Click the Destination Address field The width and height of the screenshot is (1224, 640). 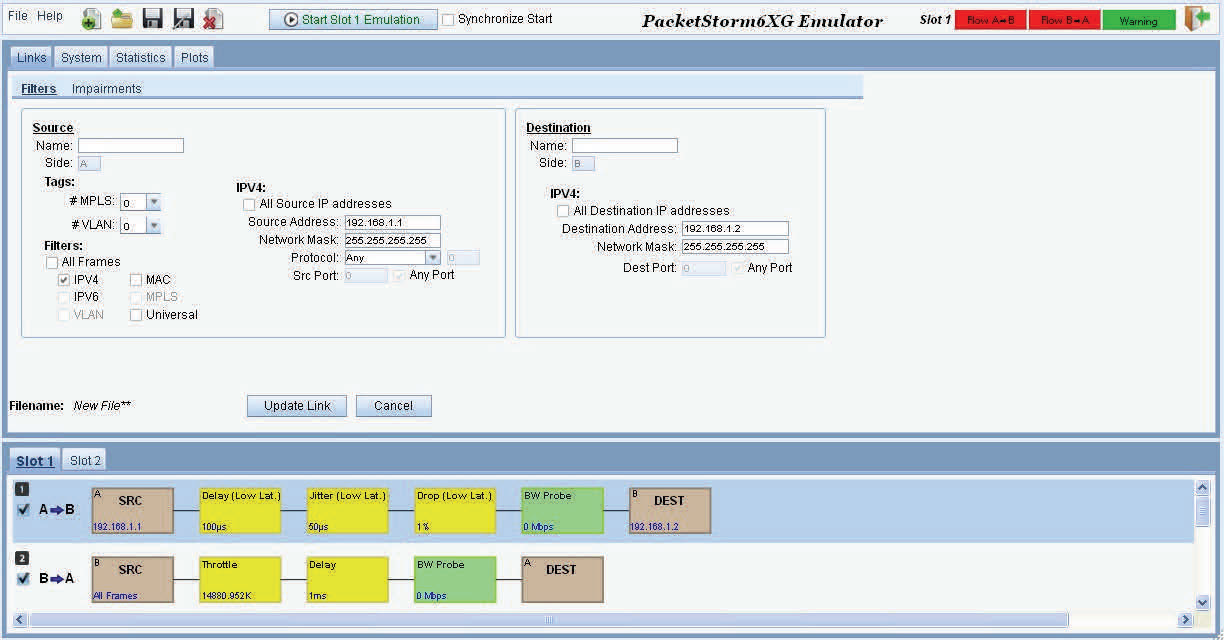click(735, 229)
